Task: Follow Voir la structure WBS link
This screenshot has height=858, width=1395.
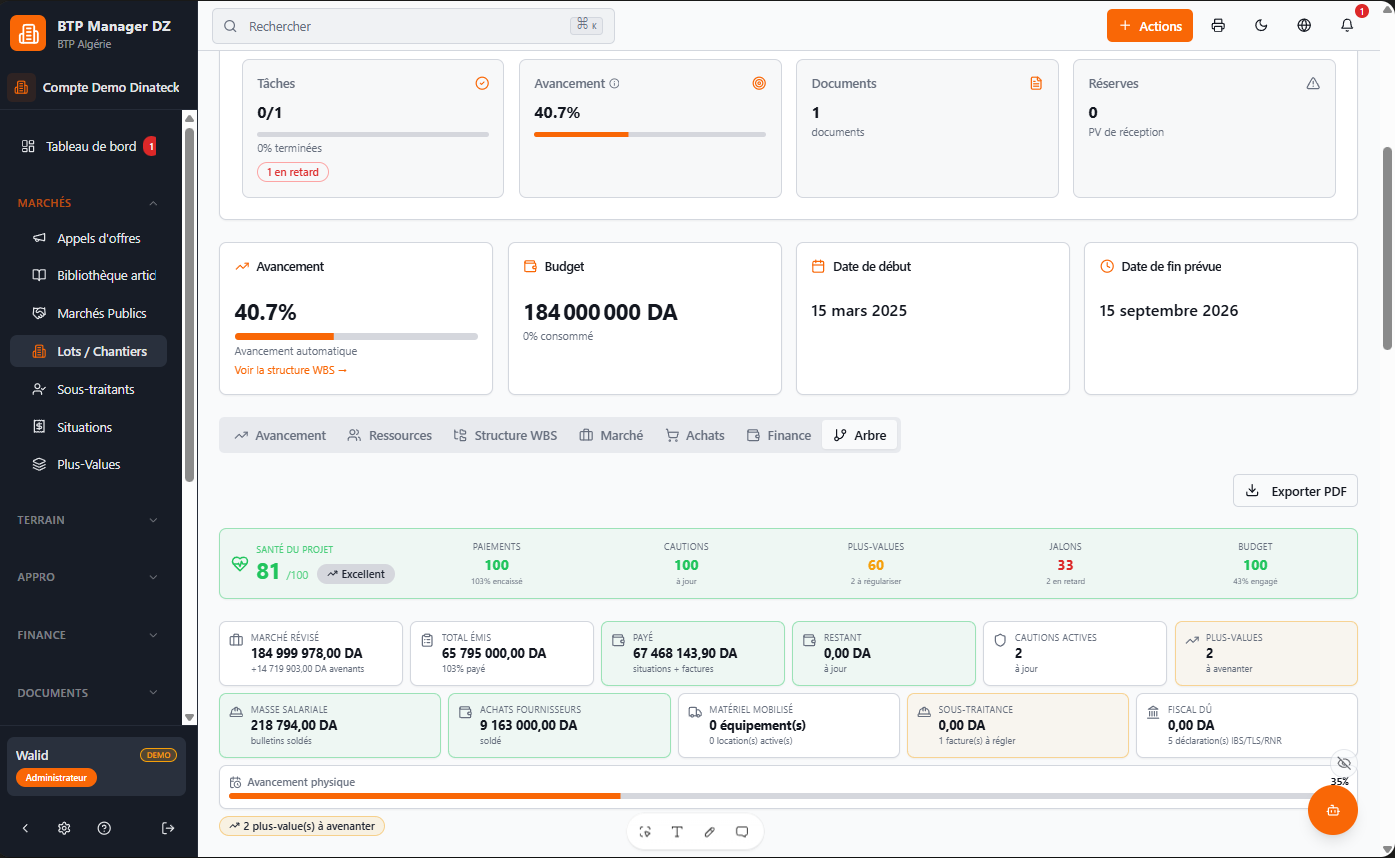Action: [x=290, y=370]
